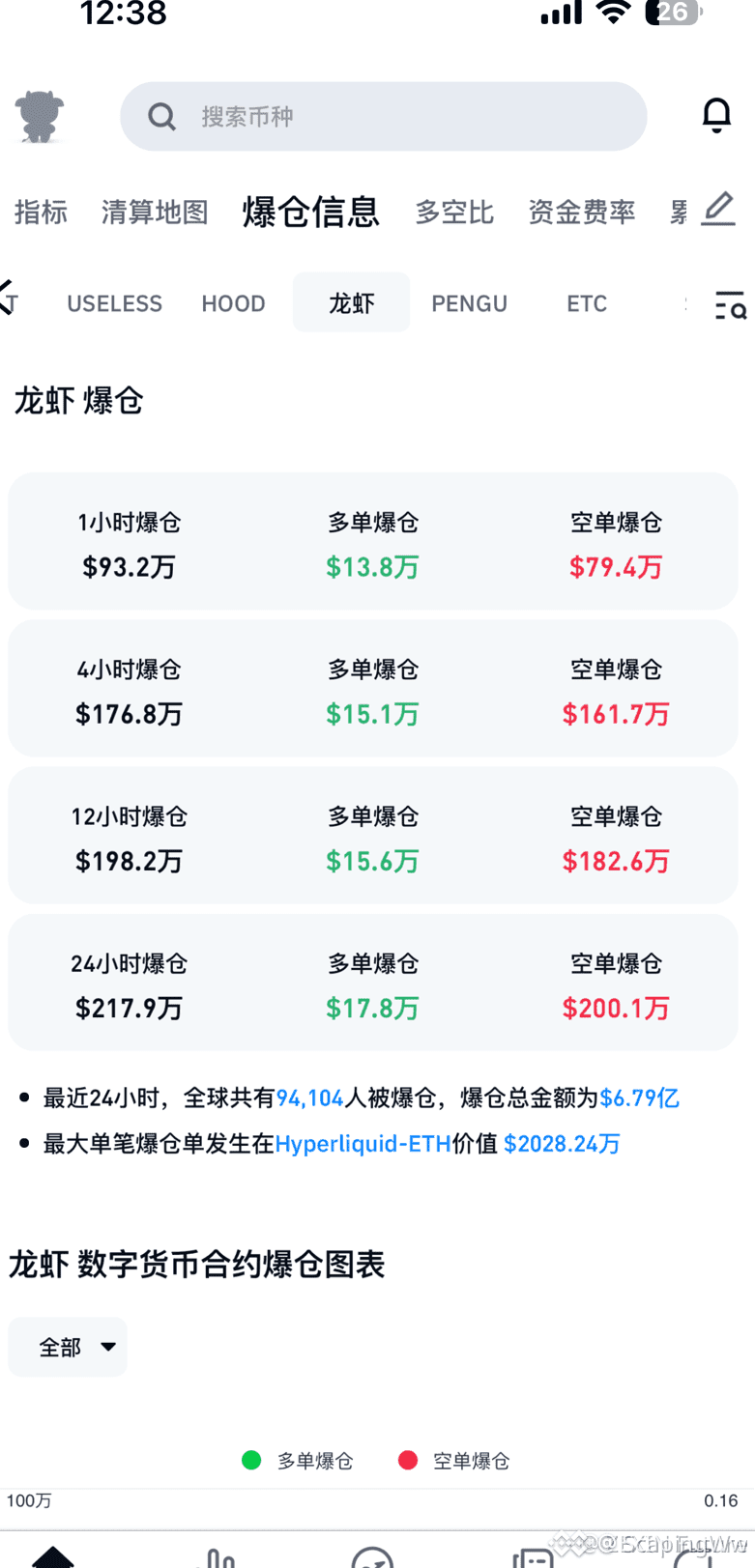Screen dimensions: 755x1568
Task: Open the Hyperliquid-ETH link
Action: 363,1144
